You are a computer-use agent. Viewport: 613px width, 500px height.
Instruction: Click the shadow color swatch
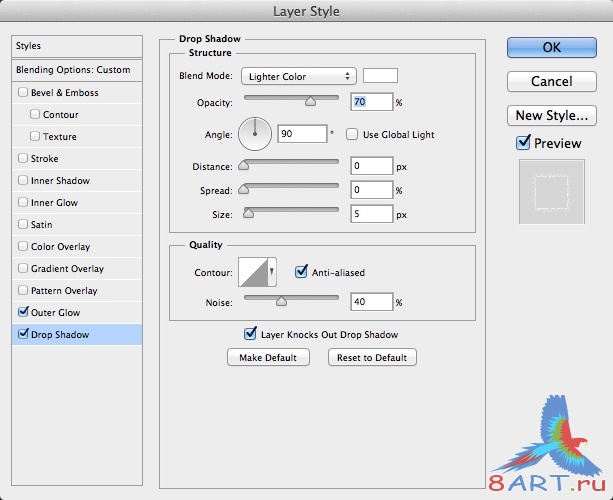pos(380,76)
